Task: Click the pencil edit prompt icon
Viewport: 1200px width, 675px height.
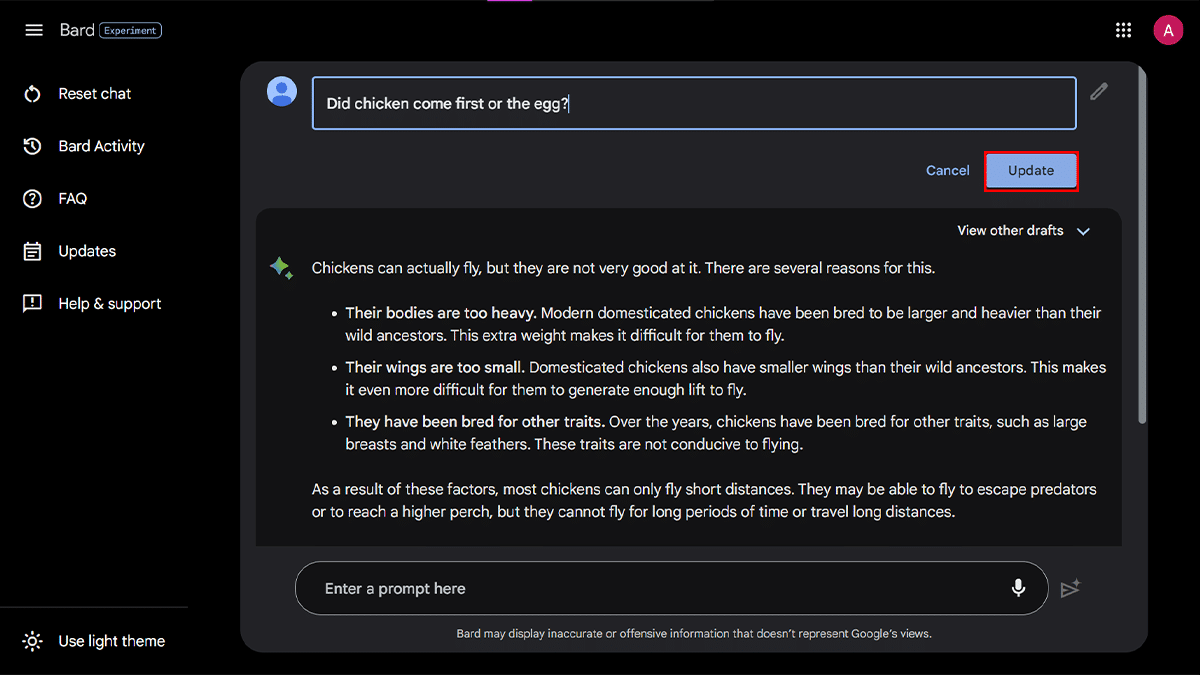Action: click(1099, 92)
